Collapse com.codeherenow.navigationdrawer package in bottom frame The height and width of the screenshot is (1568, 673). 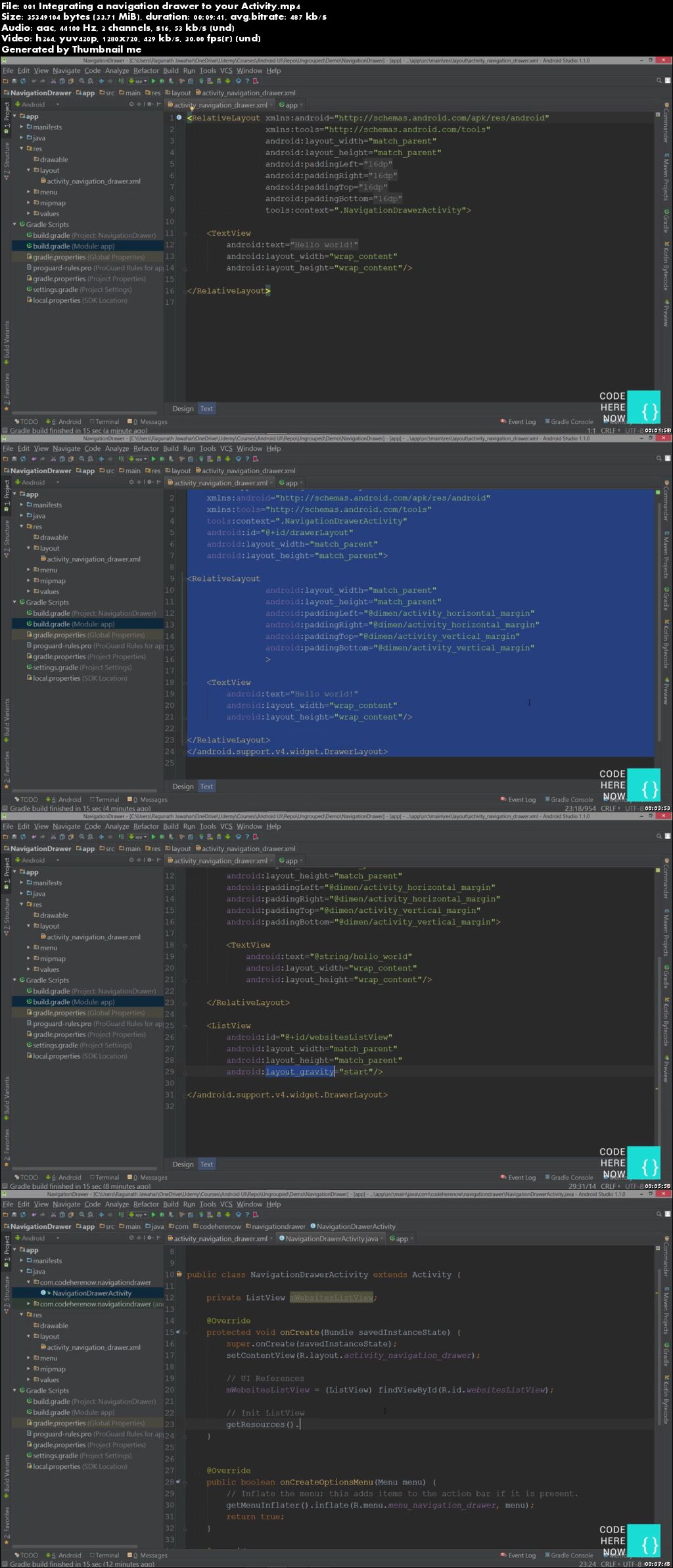tap(29, 1282)
